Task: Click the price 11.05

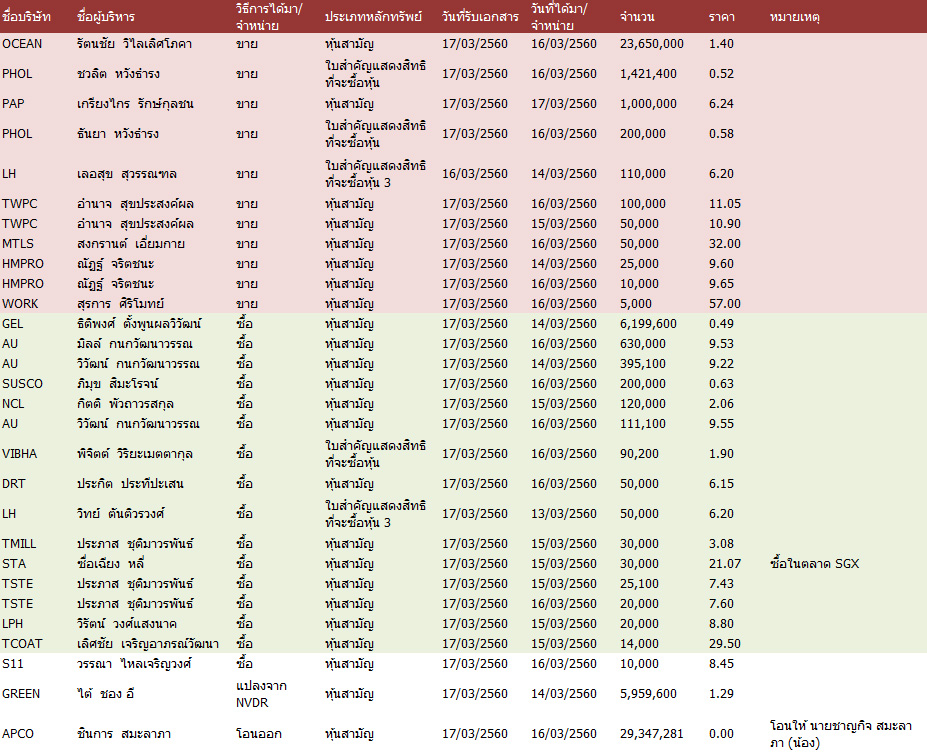Action: click(725, 203)
